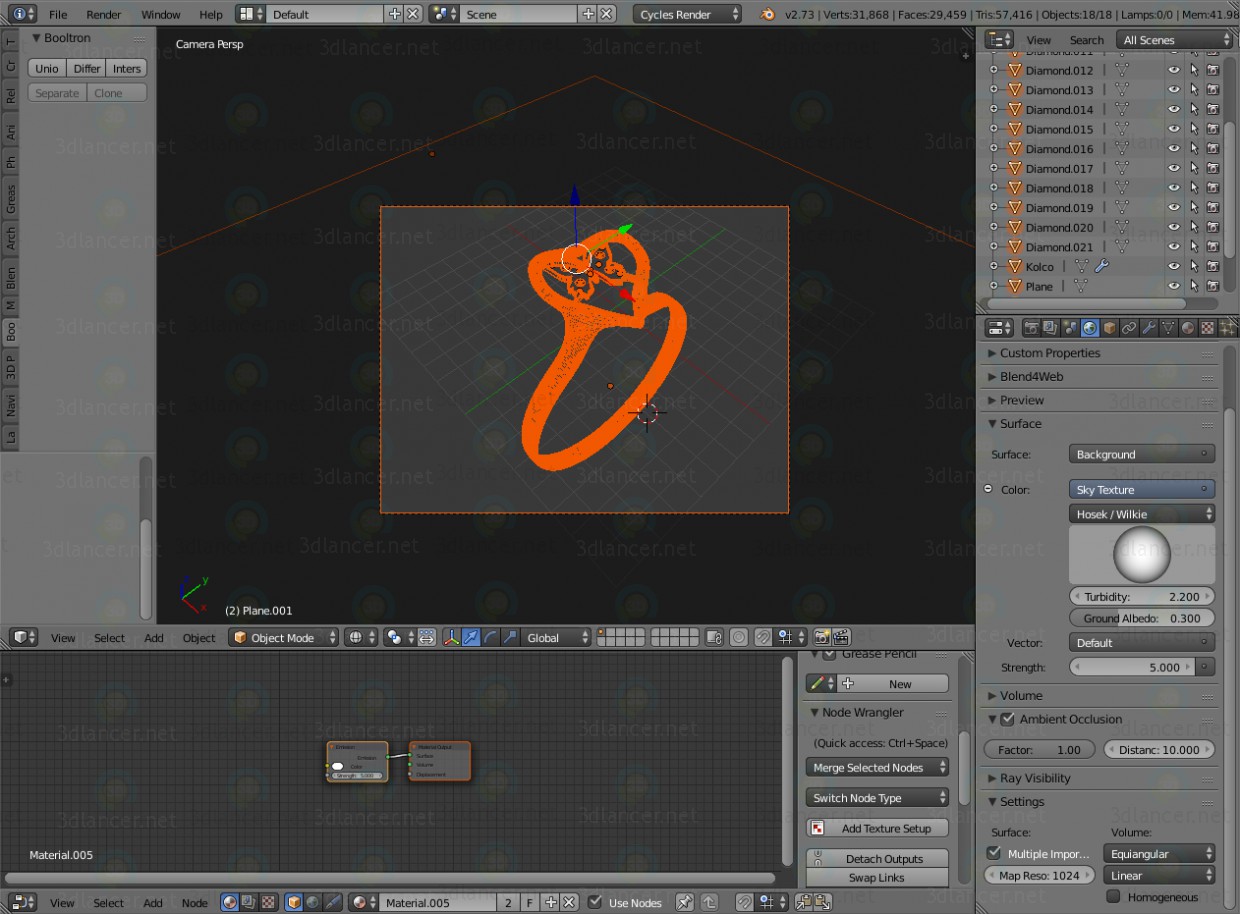Click the Detach Outputs button

tap(877, 859)
